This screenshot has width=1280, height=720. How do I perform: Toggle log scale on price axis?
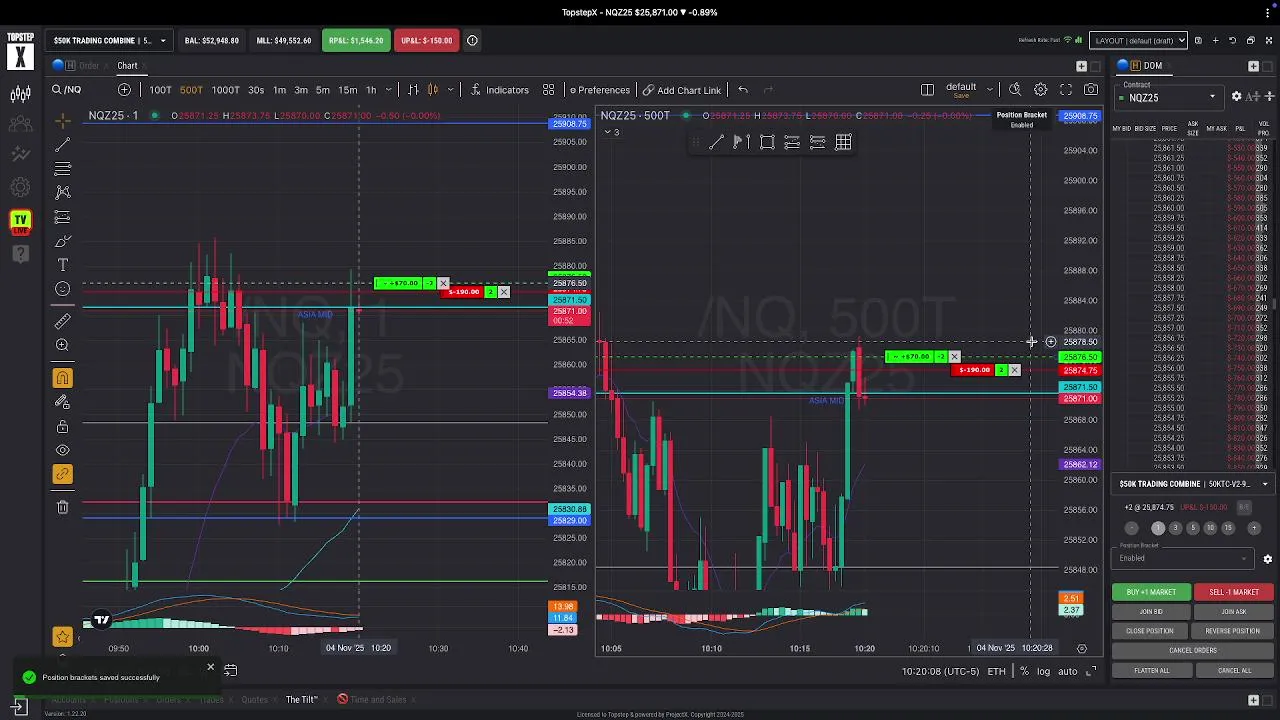[1043, 671]
